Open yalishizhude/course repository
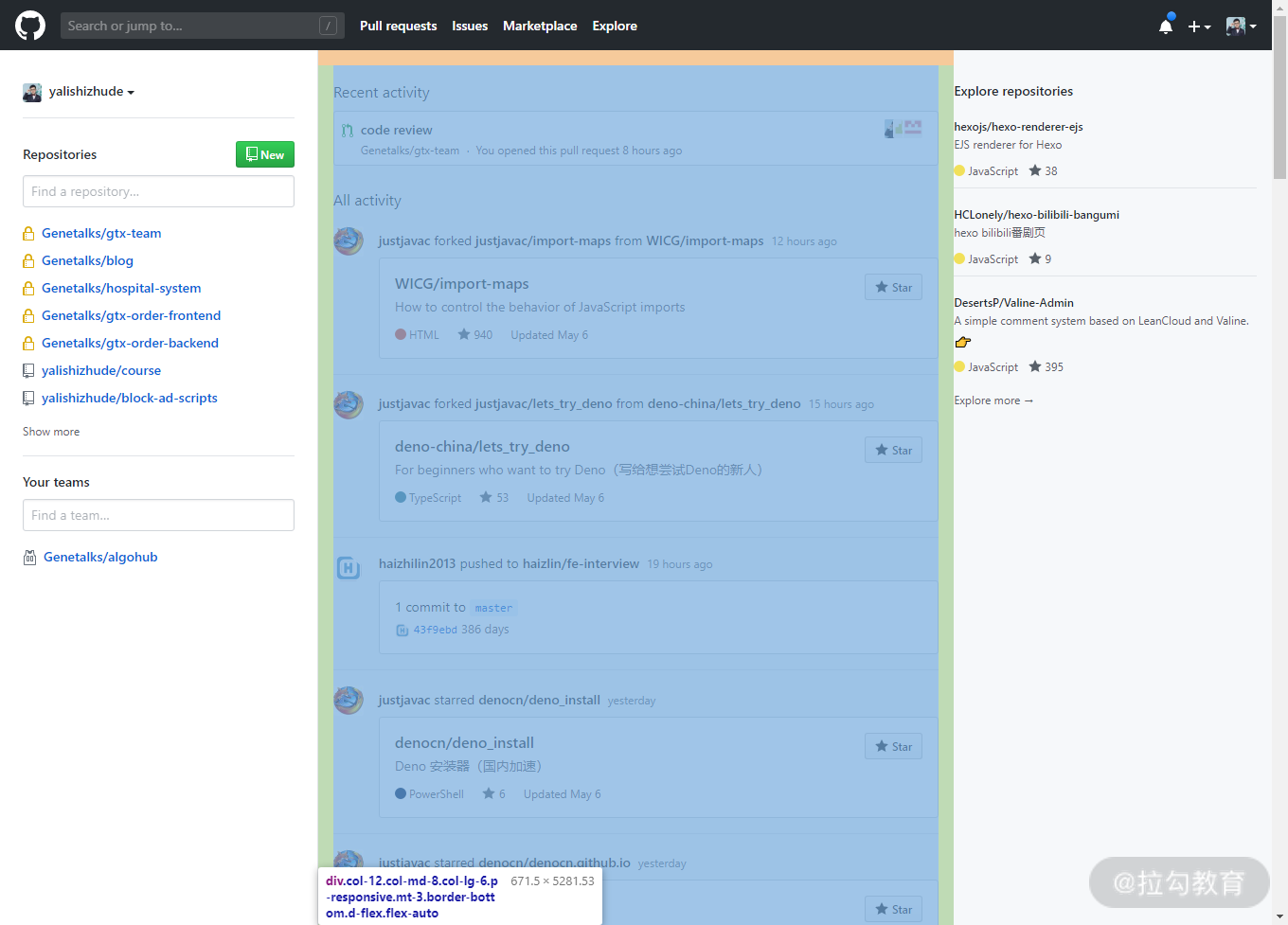1288x925 pixels. [x=101, y=370]
